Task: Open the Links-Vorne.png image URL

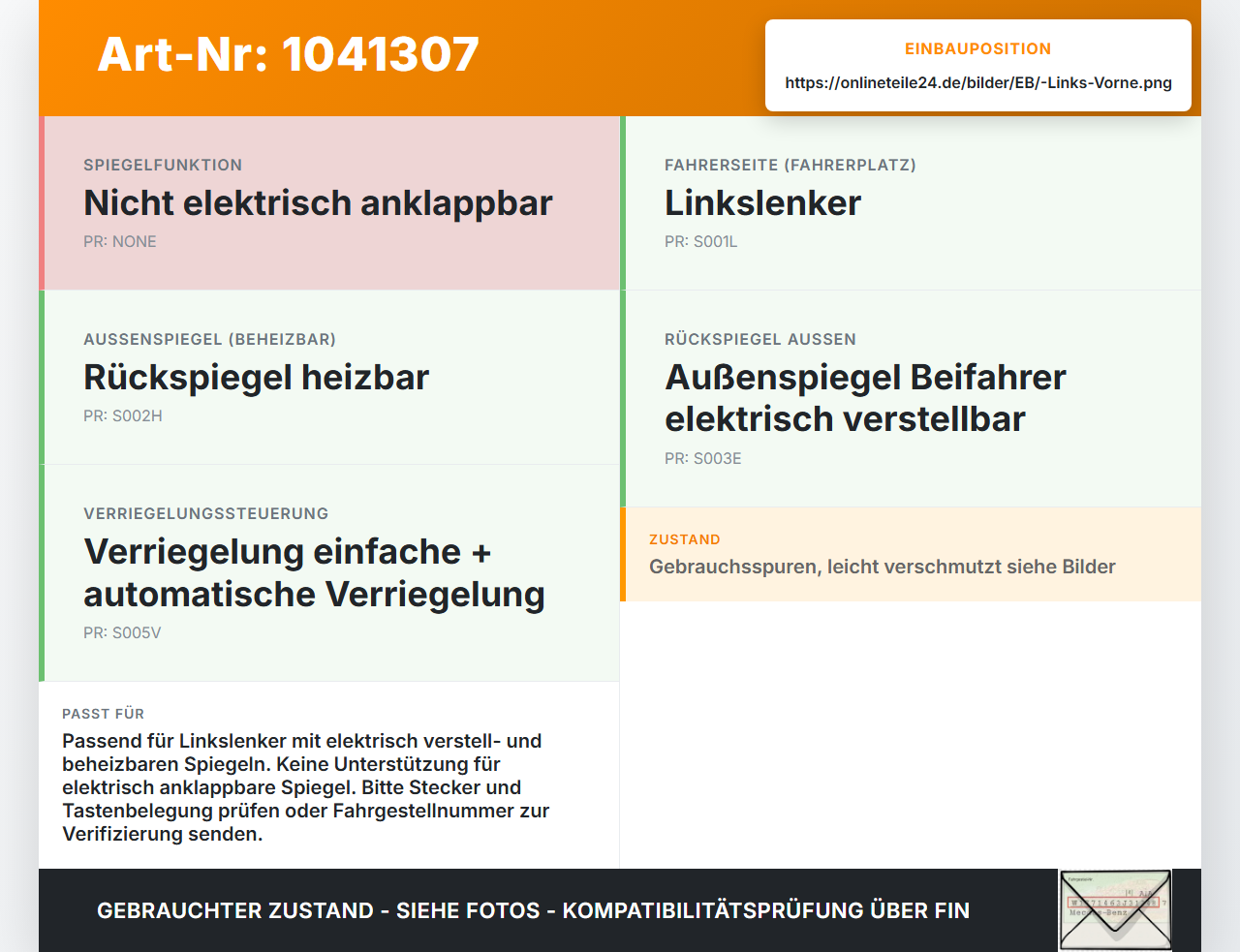Action: [978, 82]
